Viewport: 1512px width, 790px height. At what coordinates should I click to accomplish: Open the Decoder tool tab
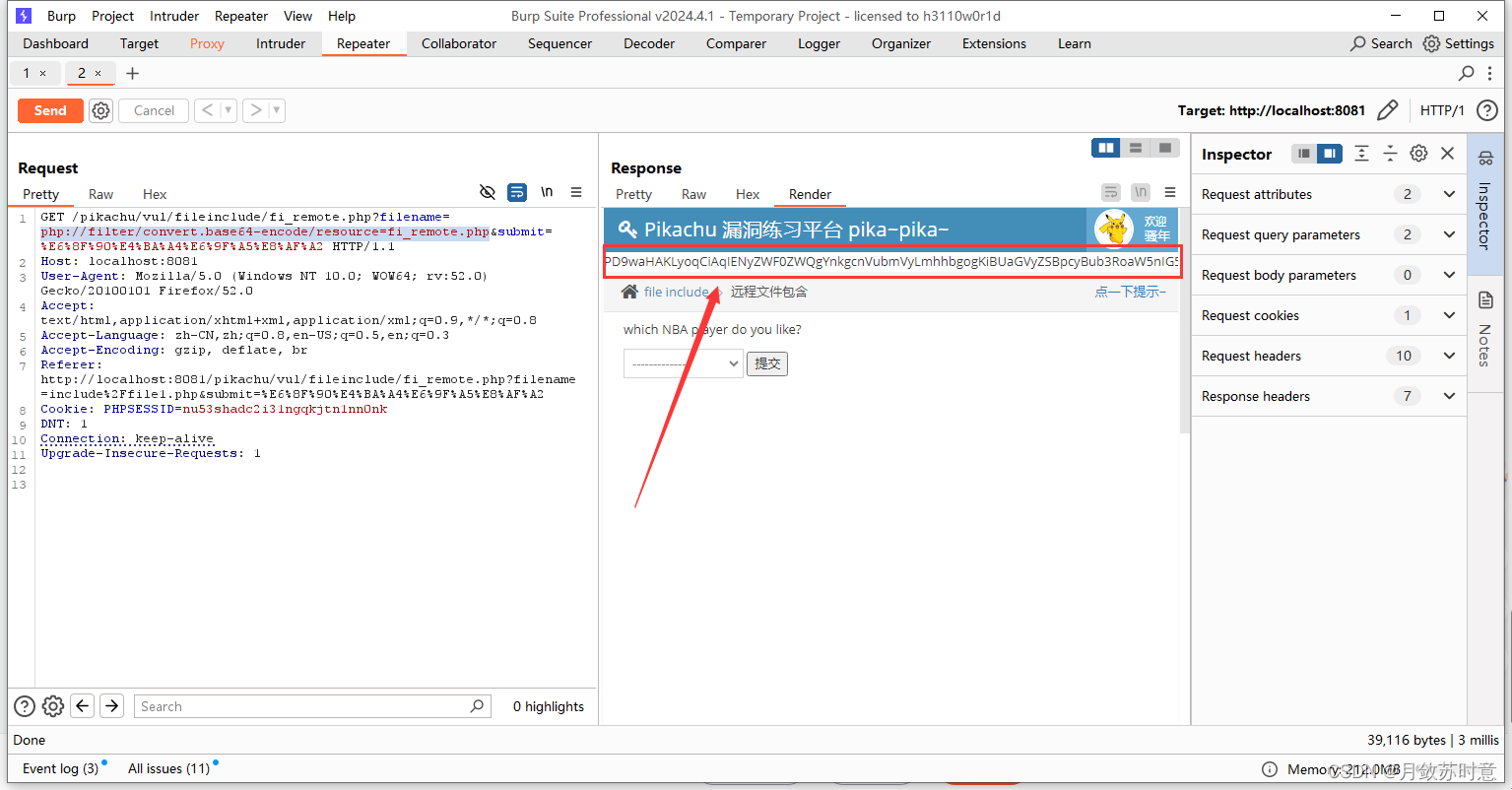[649, 43]
